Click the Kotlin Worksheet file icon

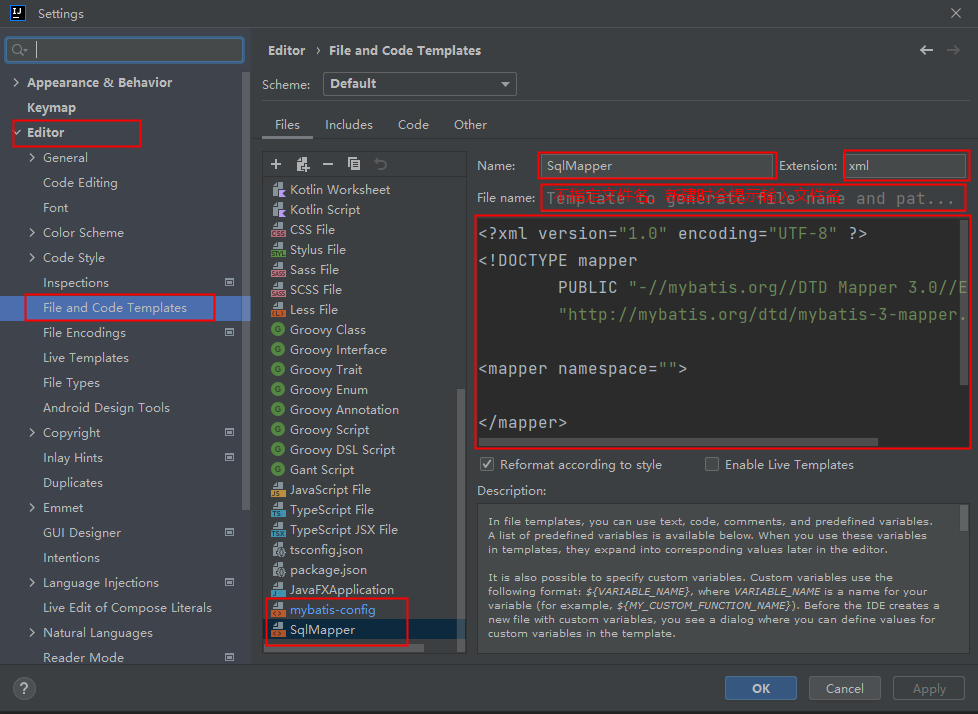point(278,190)
